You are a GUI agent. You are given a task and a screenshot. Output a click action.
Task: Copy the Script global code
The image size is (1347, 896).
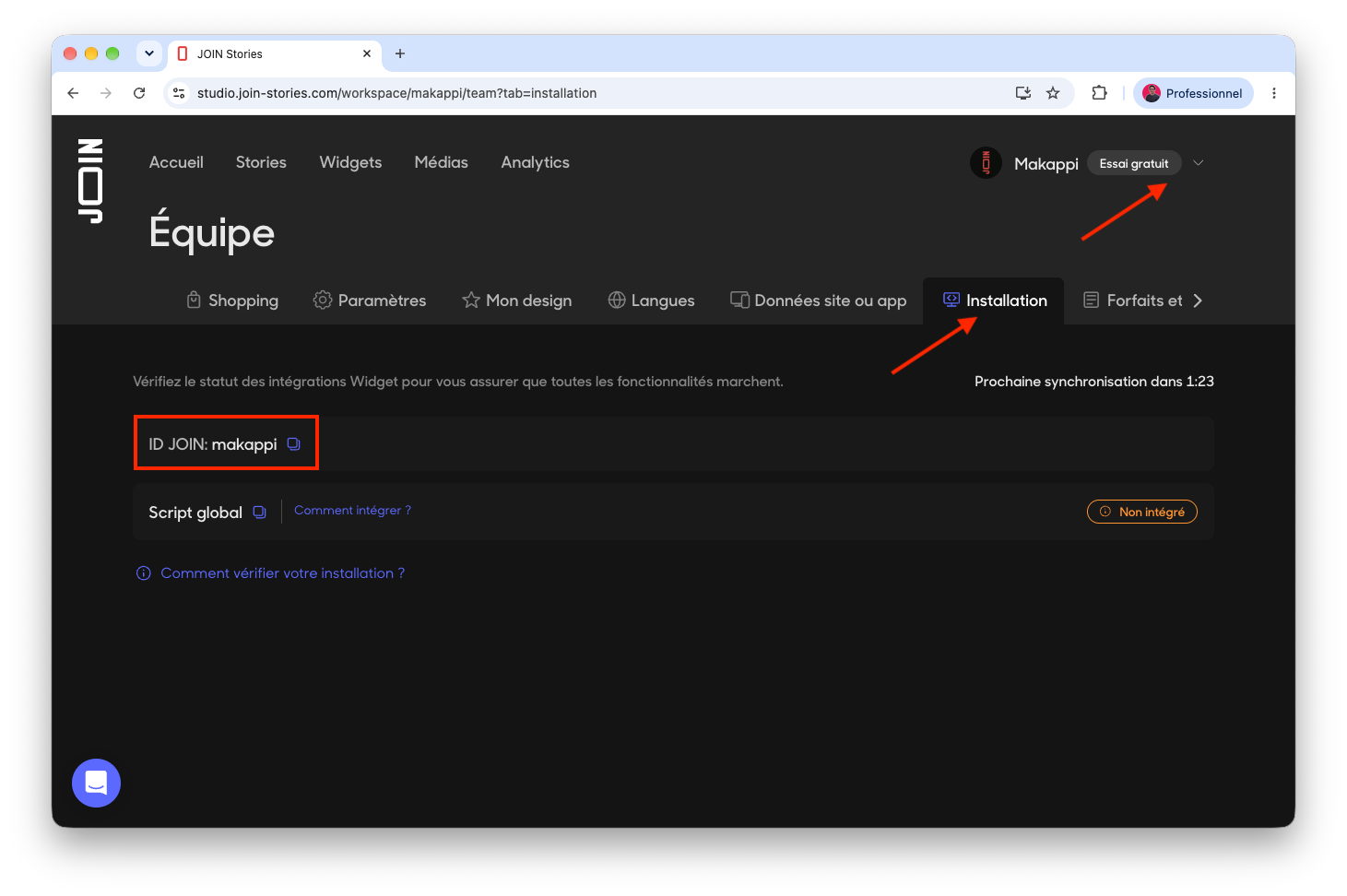tap(260, 513)
